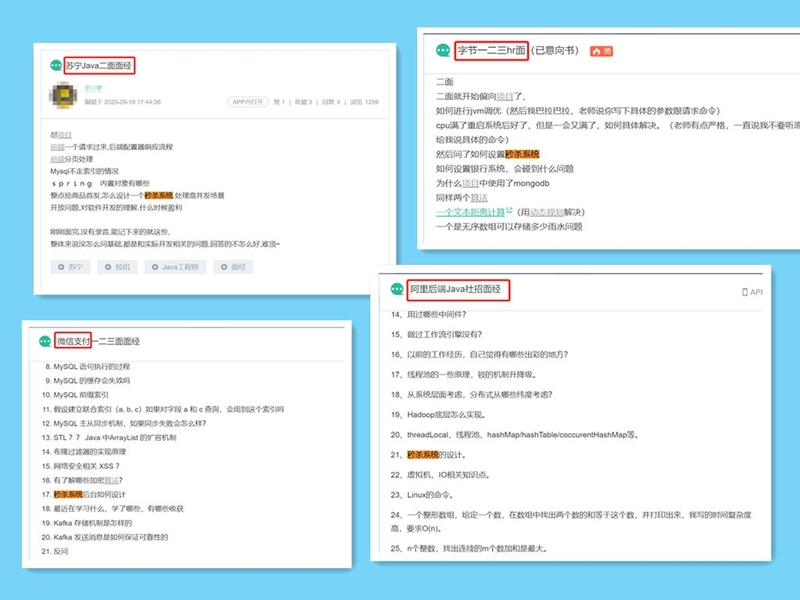800x600 pixels.
Task: Click the plus icon on the Java工程师 tag
Action: [155, 267]
